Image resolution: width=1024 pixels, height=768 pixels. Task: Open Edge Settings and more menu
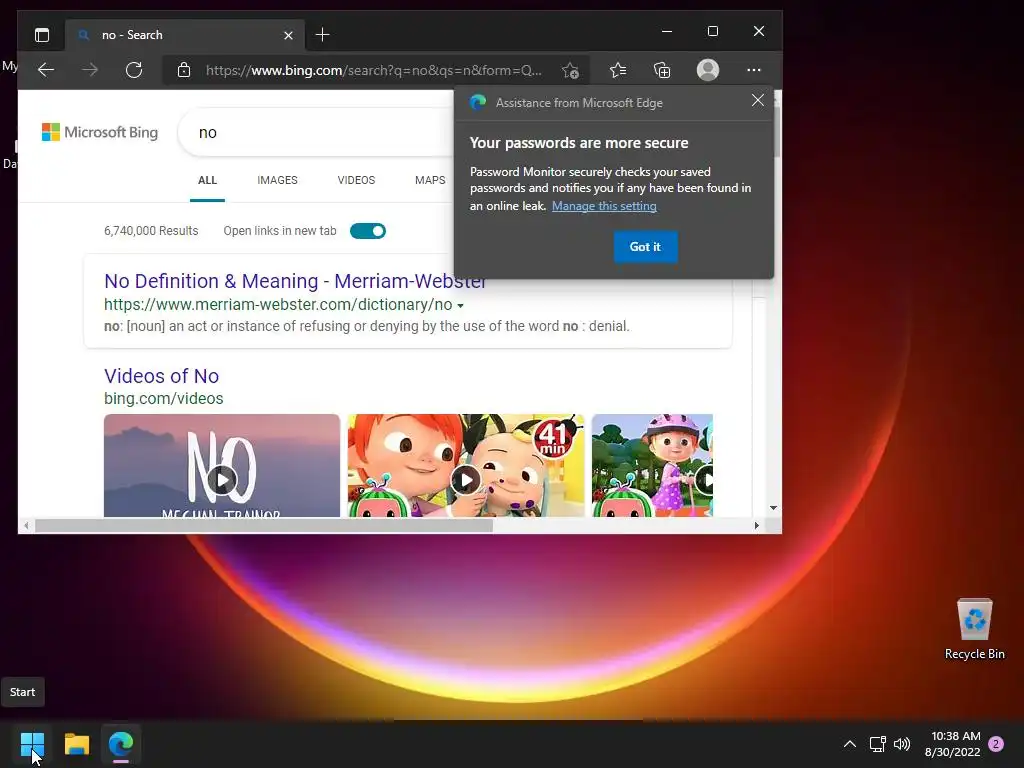[754, 70]
